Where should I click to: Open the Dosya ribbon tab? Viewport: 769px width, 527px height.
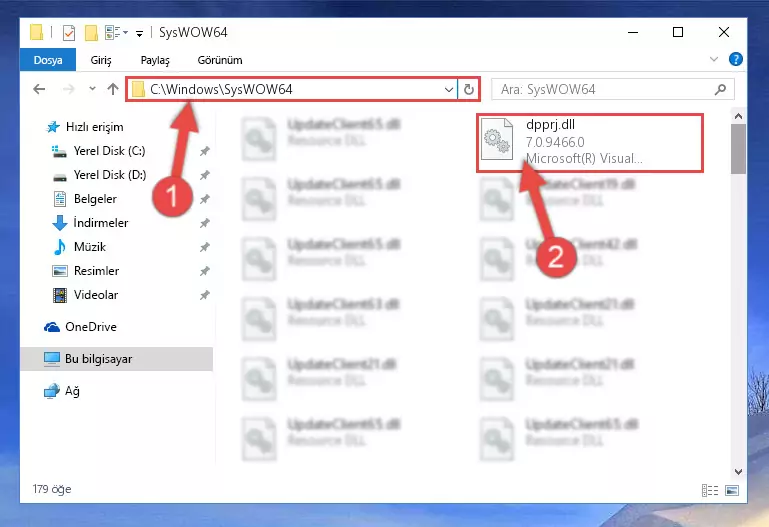[x=48, y=60]
